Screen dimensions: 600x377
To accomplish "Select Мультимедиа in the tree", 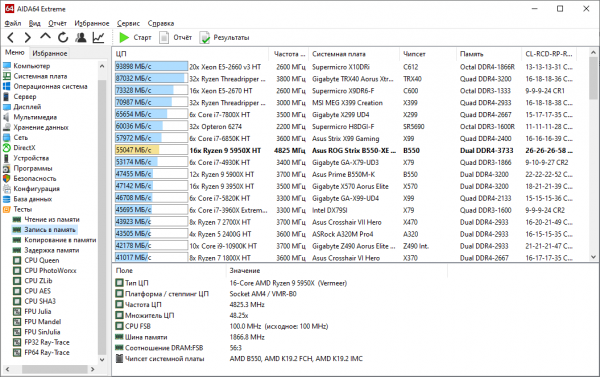I will [35, 117].
